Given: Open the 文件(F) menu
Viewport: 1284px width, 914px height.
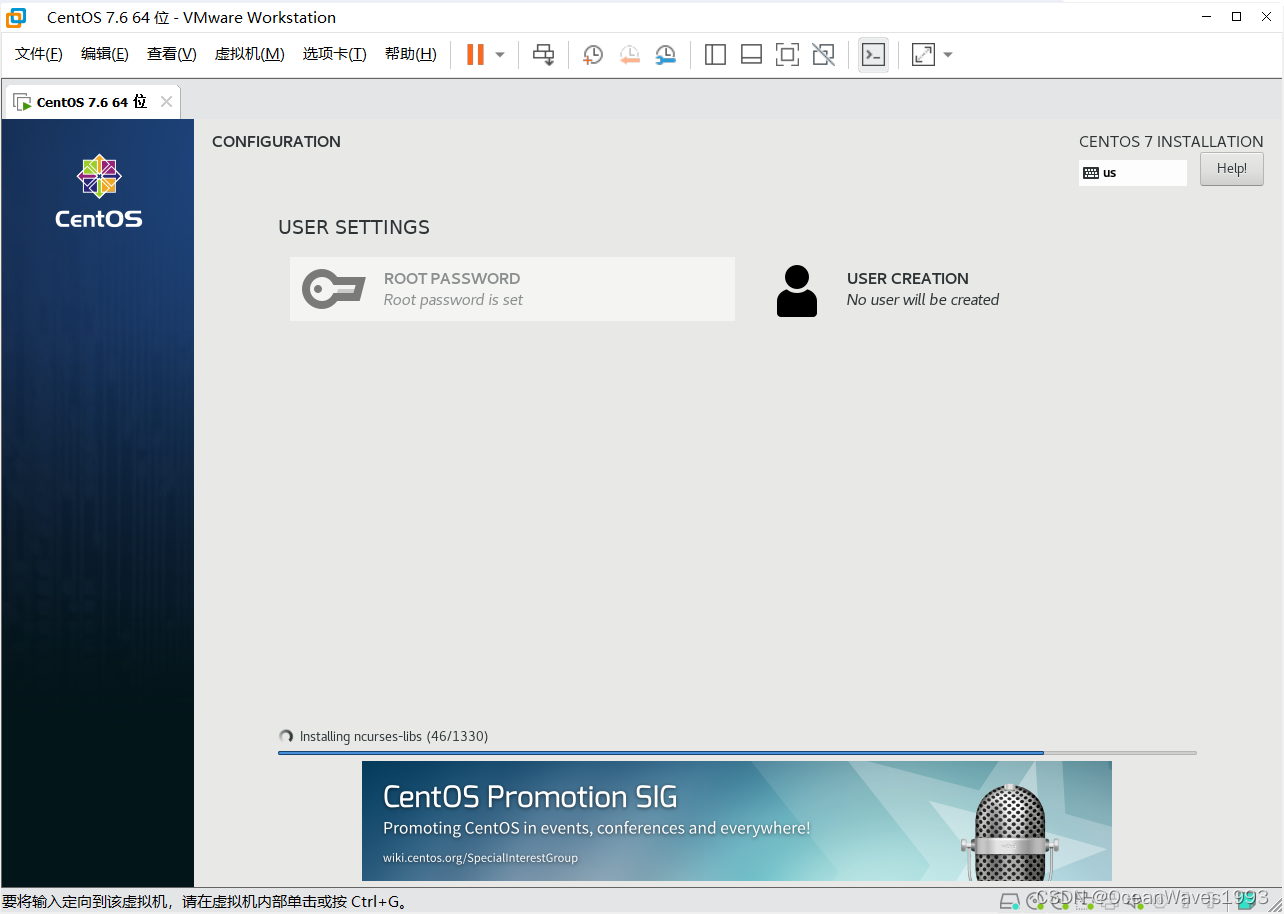Looking at the screenshot, I should click(39, 54).
